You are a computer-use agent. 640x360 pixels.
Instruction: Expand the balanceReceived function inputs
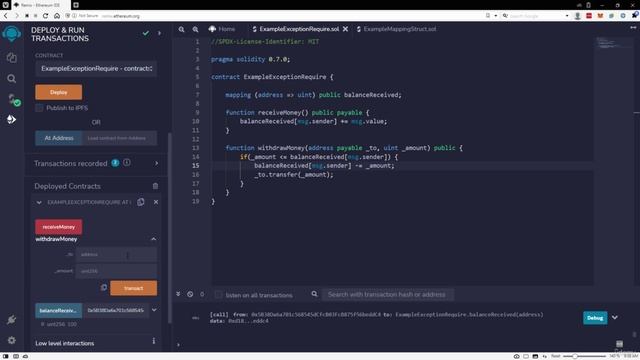(x=154, y=310)
